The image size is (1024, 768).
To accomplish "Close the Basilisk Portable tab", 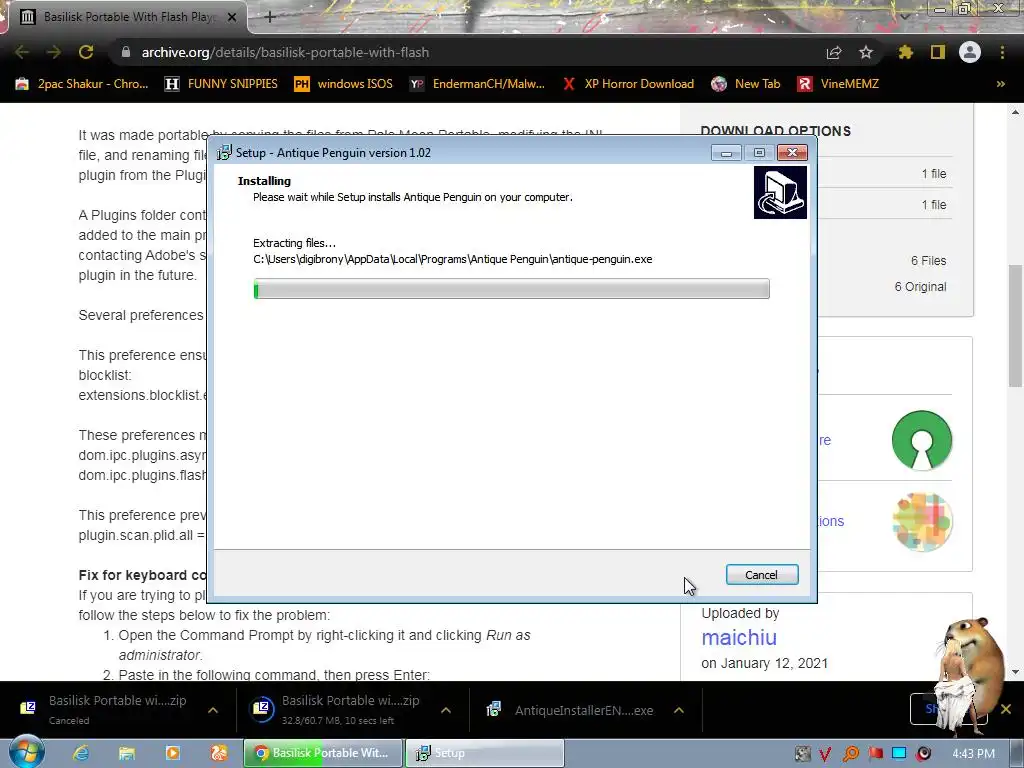I will [232, 17].
